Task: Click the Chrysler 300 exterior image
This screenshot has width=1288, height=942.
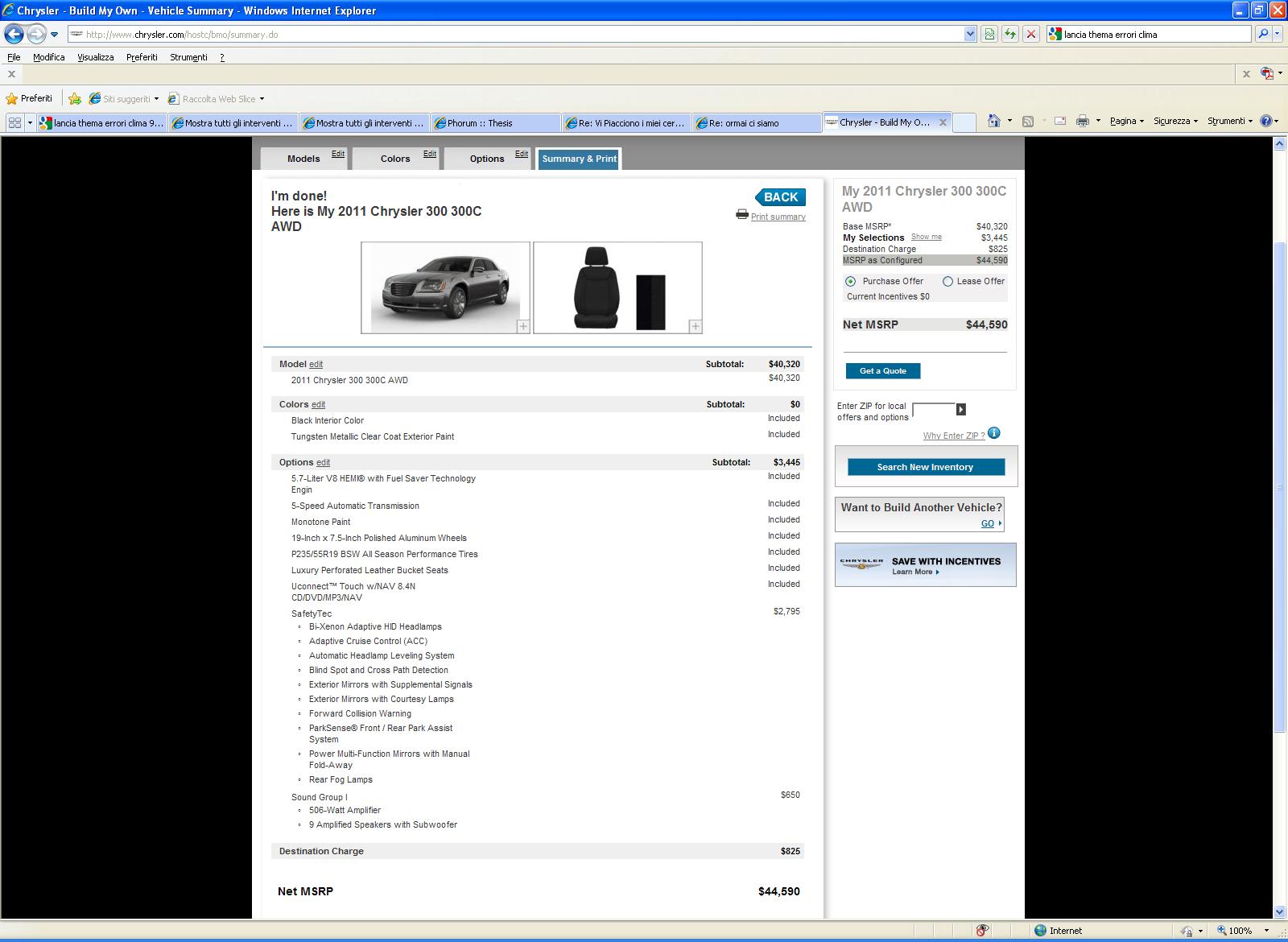Action: click(445, 287)
